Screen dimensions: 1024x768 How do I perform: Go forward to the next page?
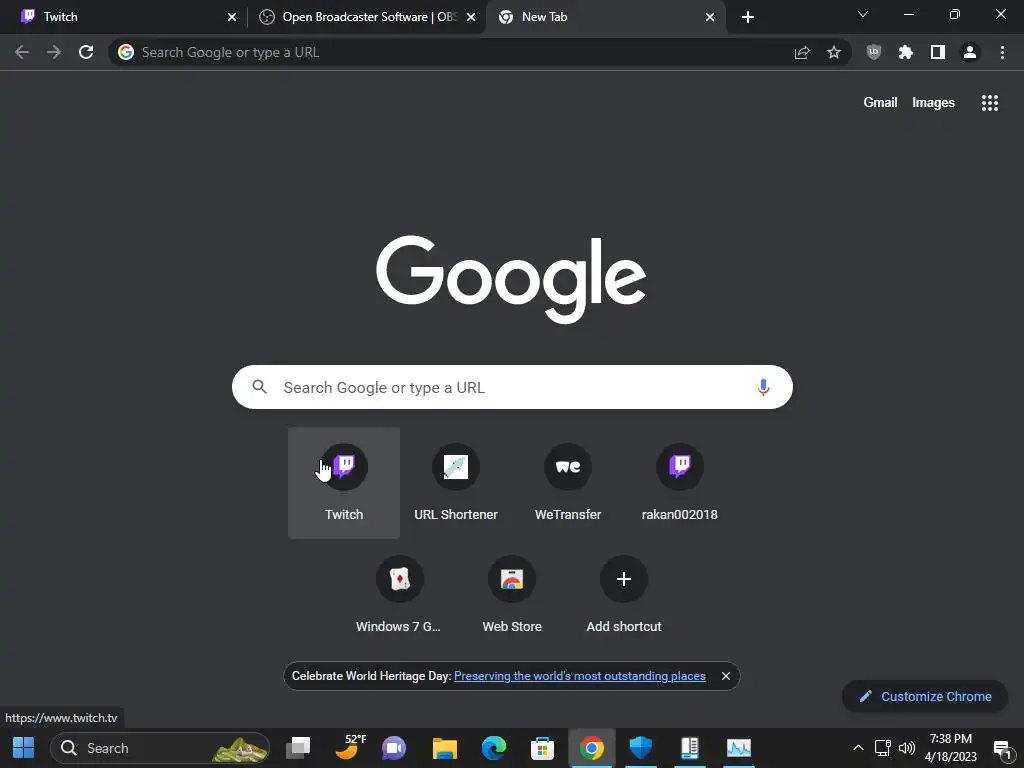54,52
